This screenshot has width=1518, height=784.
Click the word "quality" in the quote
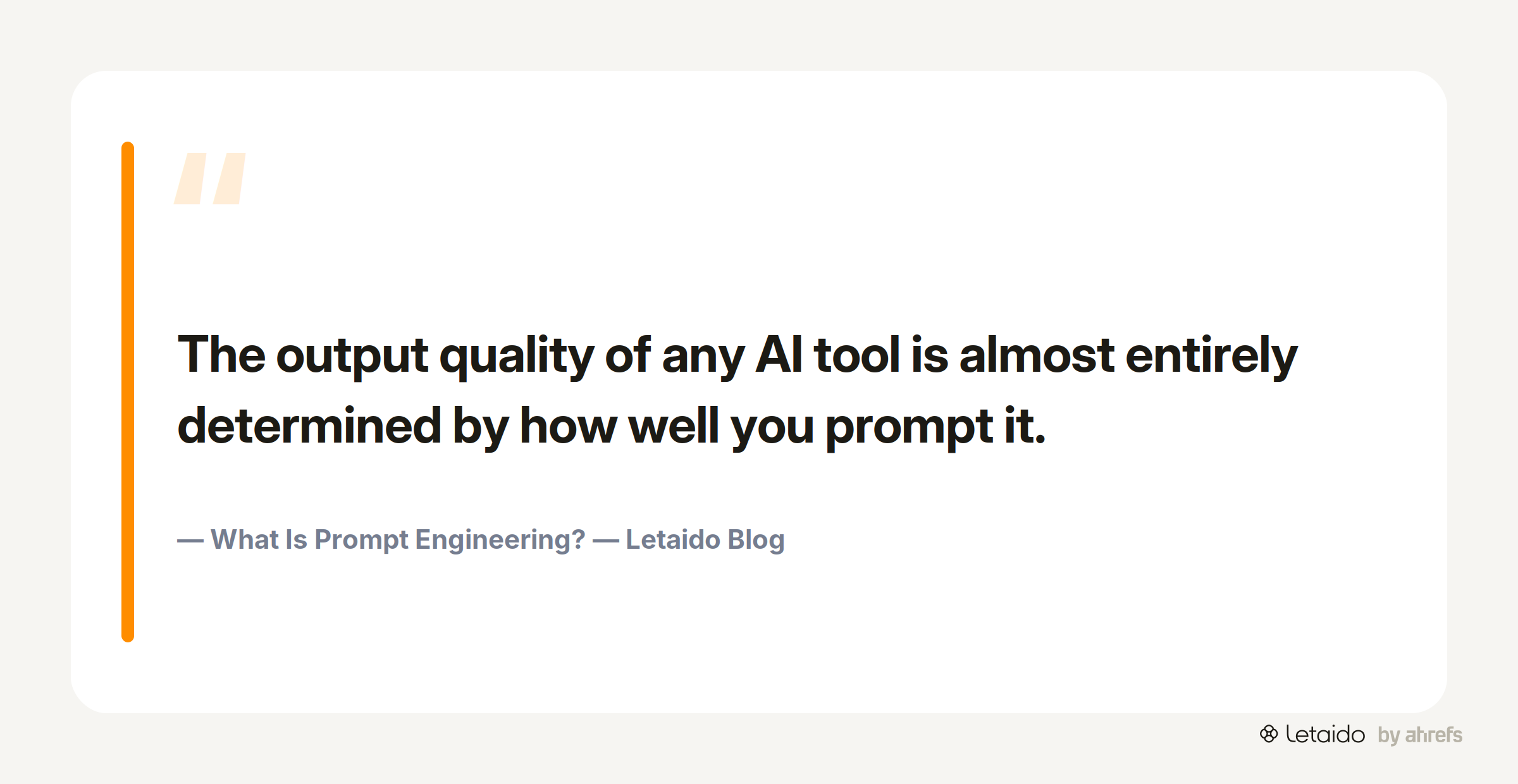click(x=517, y=357)
